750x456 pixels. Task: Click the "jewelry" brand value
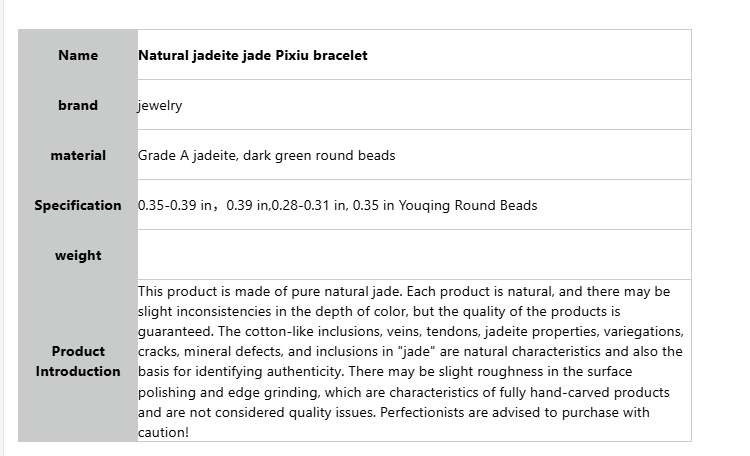pyautogui.click(x=160, y=105)
